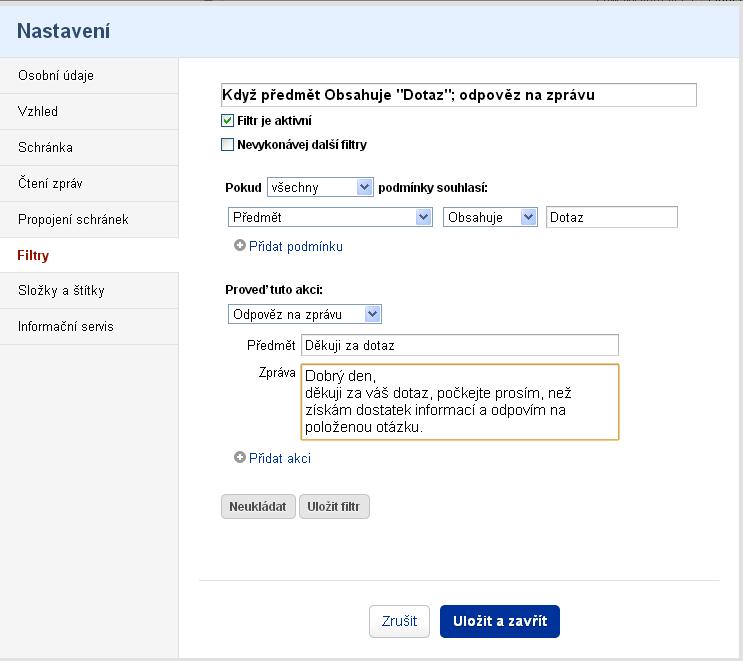Open the všechny conditions dropdown
This screenshot has width=743, height=661.
point(320,187)
